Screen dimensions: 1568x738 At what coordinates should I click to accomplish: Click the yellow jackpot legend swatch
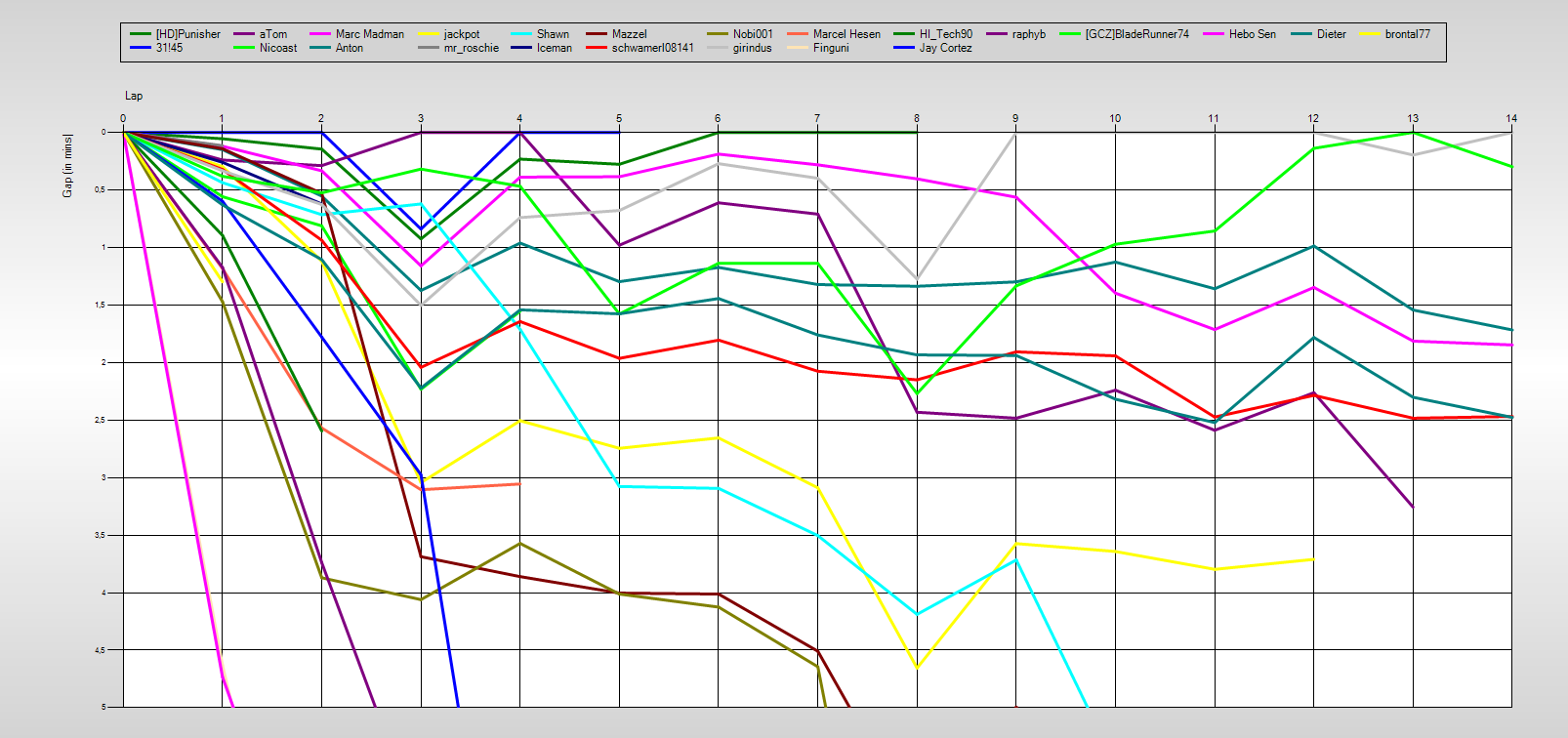click(x=429, y=34)
